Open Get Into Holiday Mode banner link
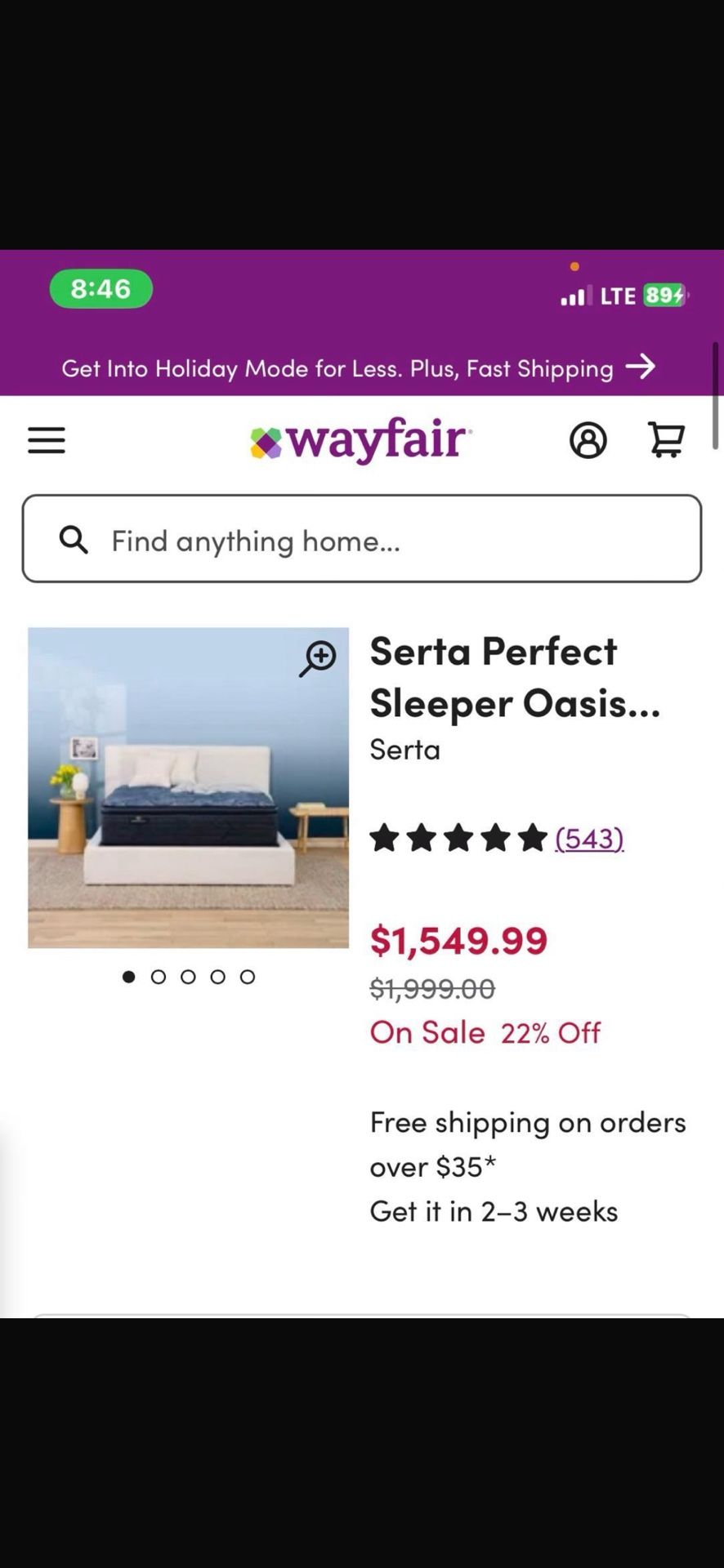Viewport: 724px width, 1568px height. tap(337, 368)
